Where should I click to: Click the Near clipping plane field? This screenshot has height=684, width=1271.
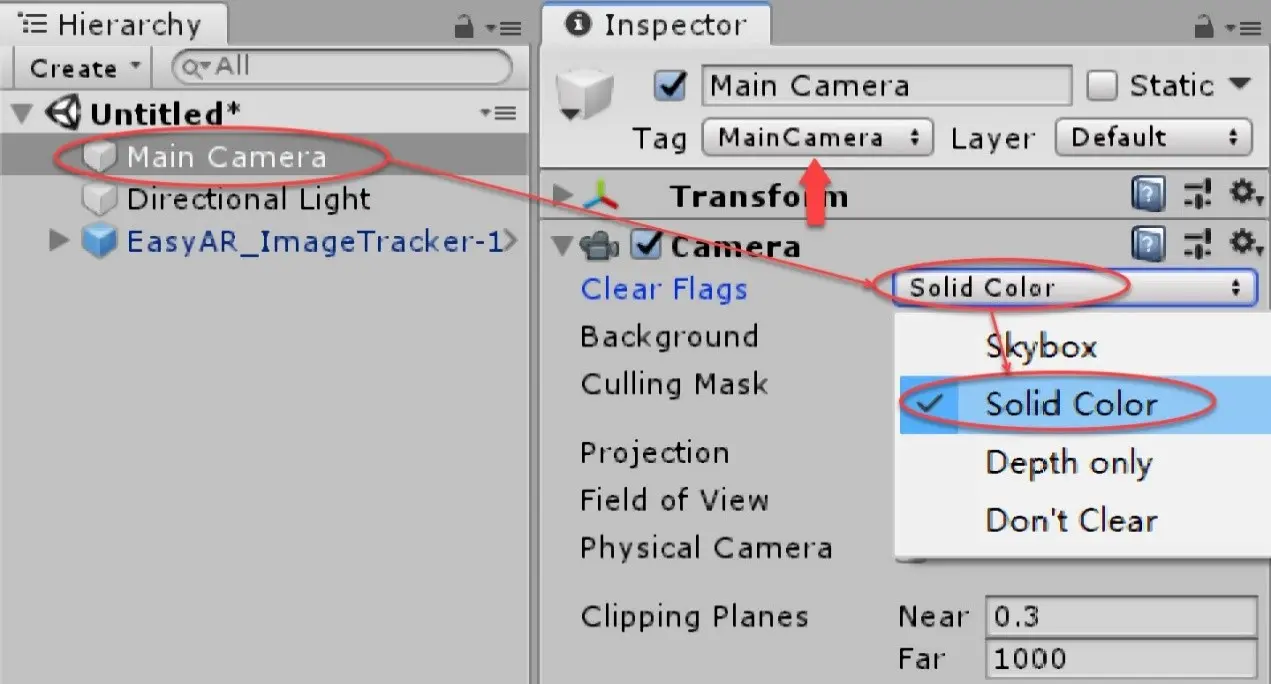click(x=1121, y=616)
